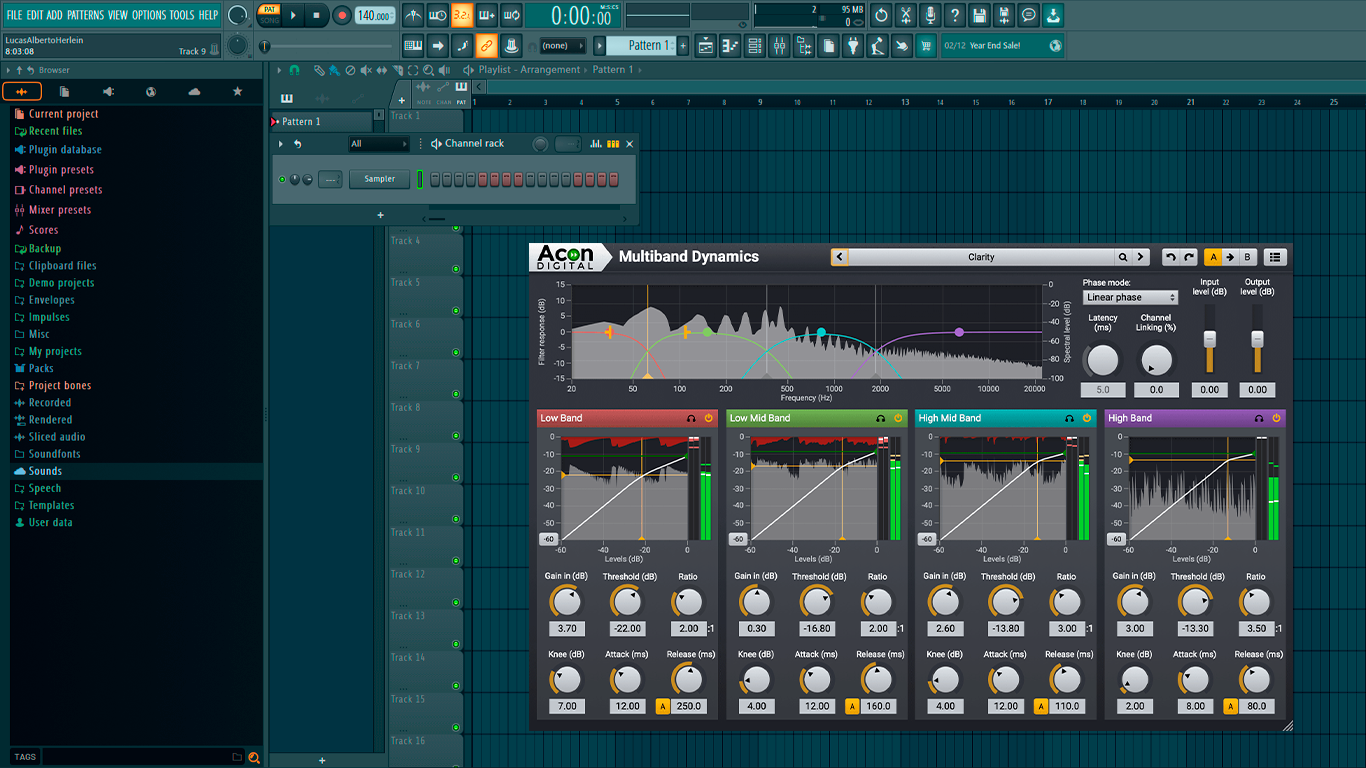This screenshot has height=768, width=1366.
Task: Stop playback with the stop button
Action: coord(316,15)
